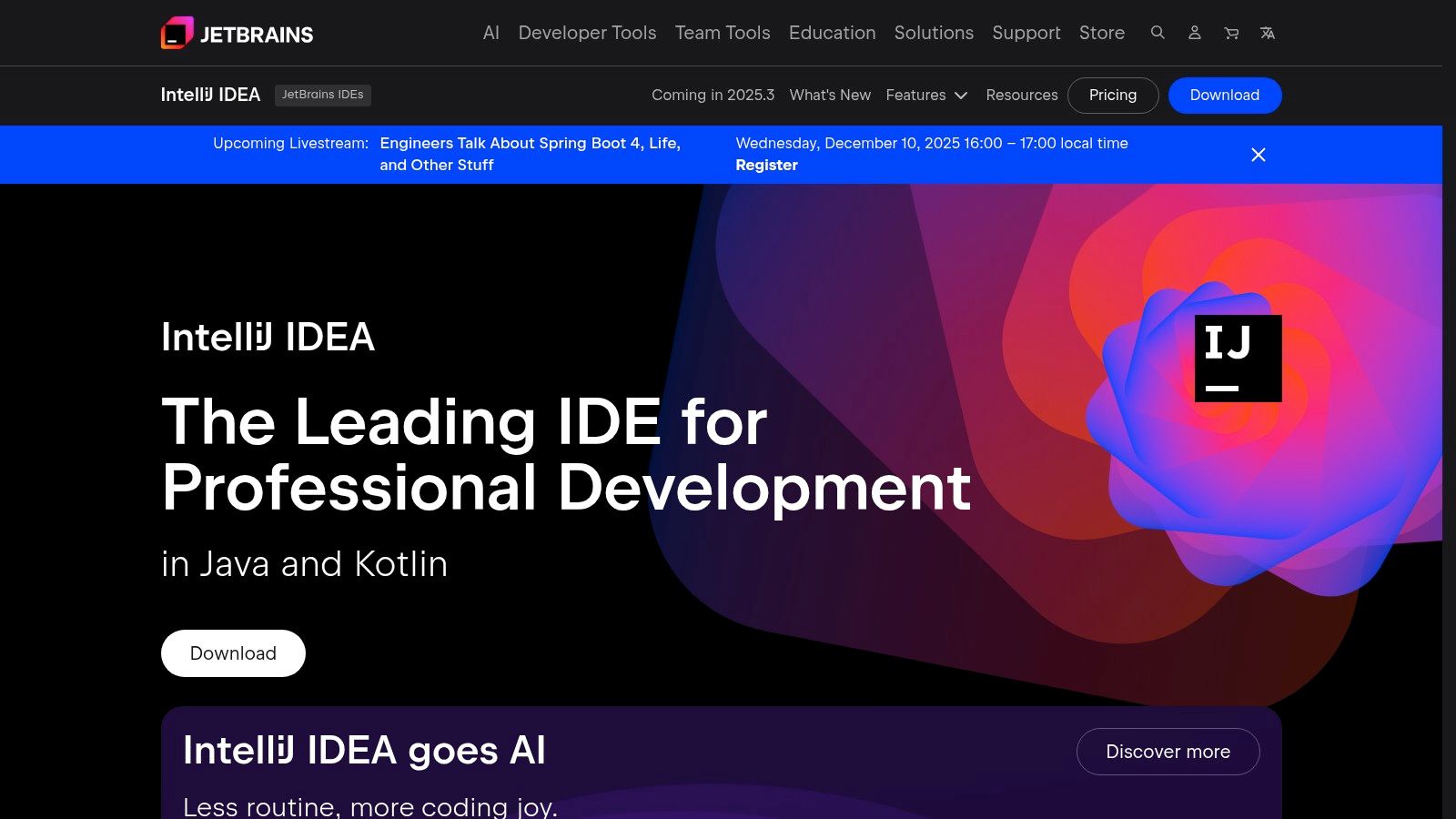The height and width of the screenshot is (819, 1456).
Task: Dismiss the livestream banner
Action: [1259, 155]
